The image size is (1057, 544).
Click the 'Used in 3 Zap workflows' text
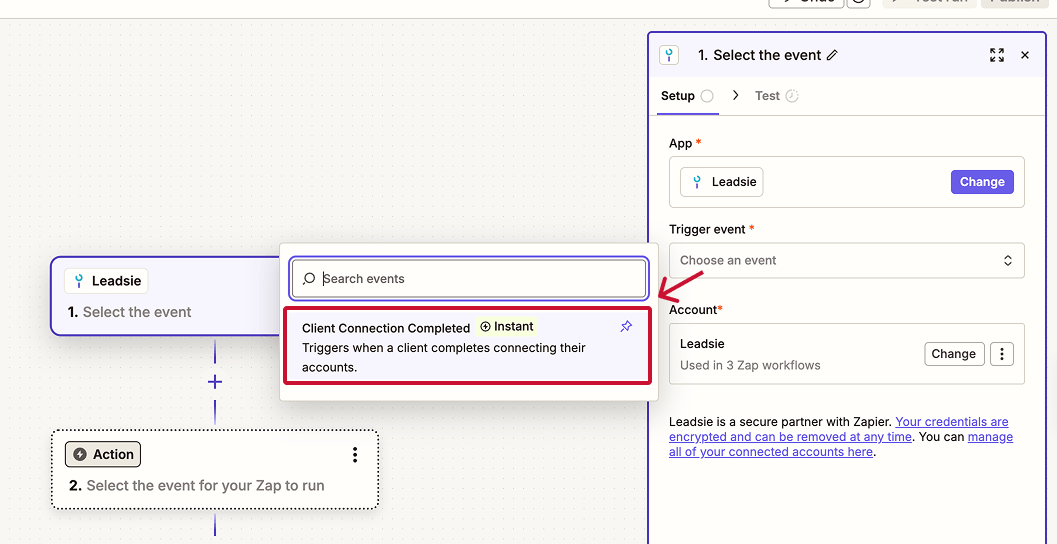[x=750, y=365]
